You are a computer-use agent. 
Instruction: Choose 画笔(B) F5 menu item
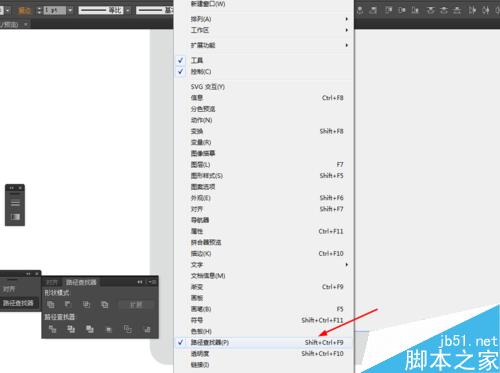click(x=264, y=309)
